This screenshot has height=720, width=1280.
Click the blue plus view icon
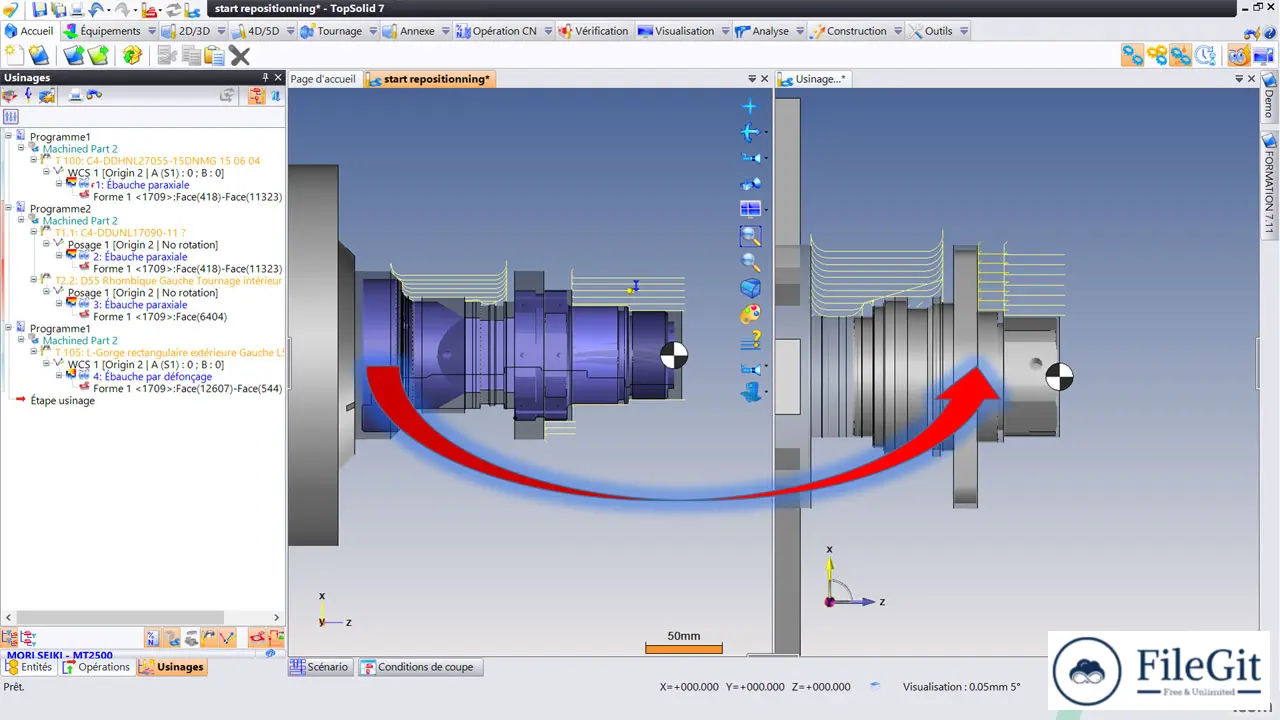point(749,106)
